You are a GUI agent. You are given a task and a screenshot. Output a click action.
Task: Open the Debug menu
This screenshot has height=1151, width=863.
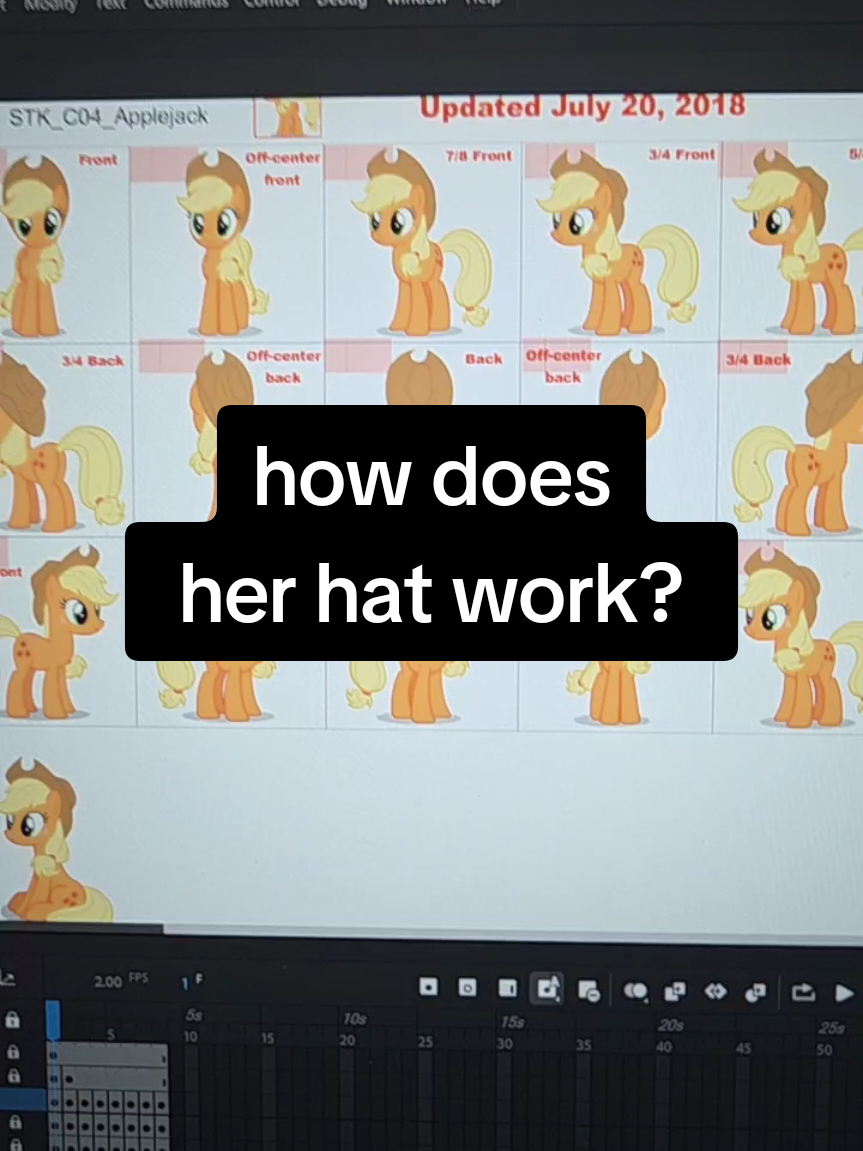(341, 2)
